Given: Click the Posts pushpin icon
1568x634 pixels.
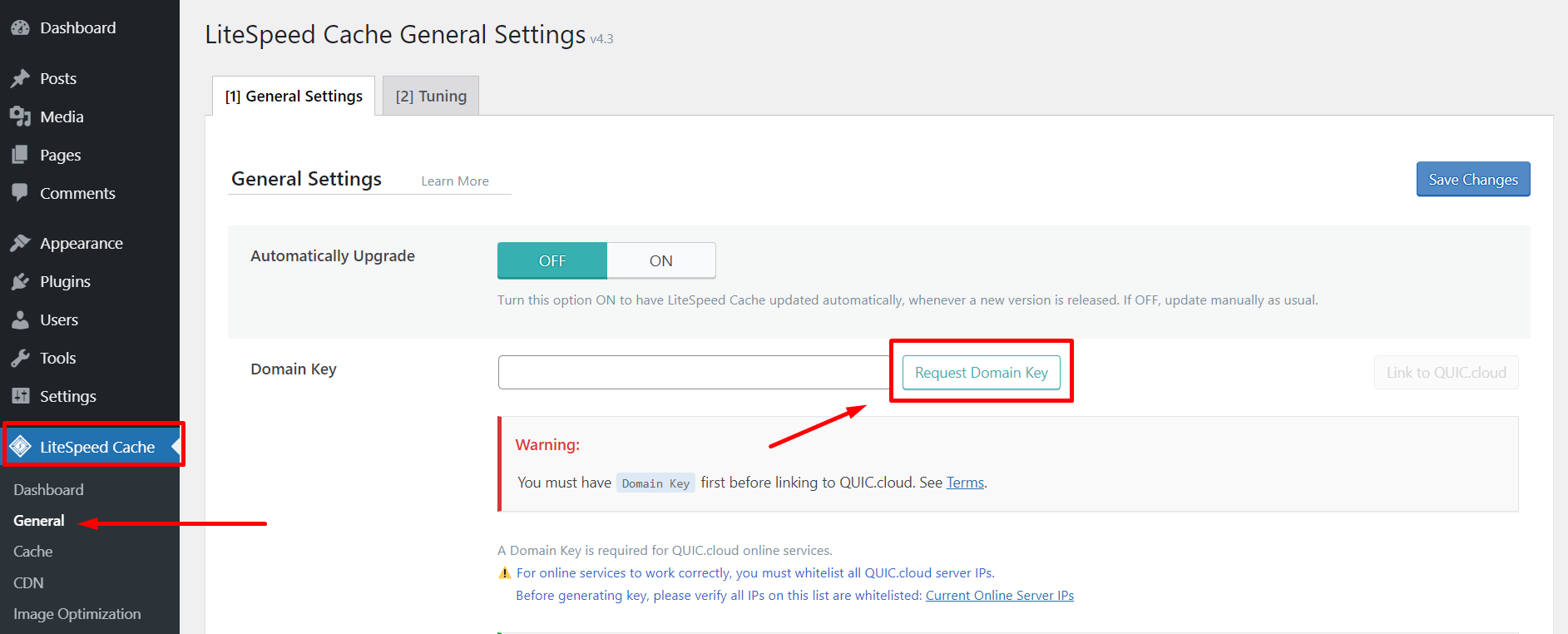Looking at the screenshot, I should pos(20,78).
